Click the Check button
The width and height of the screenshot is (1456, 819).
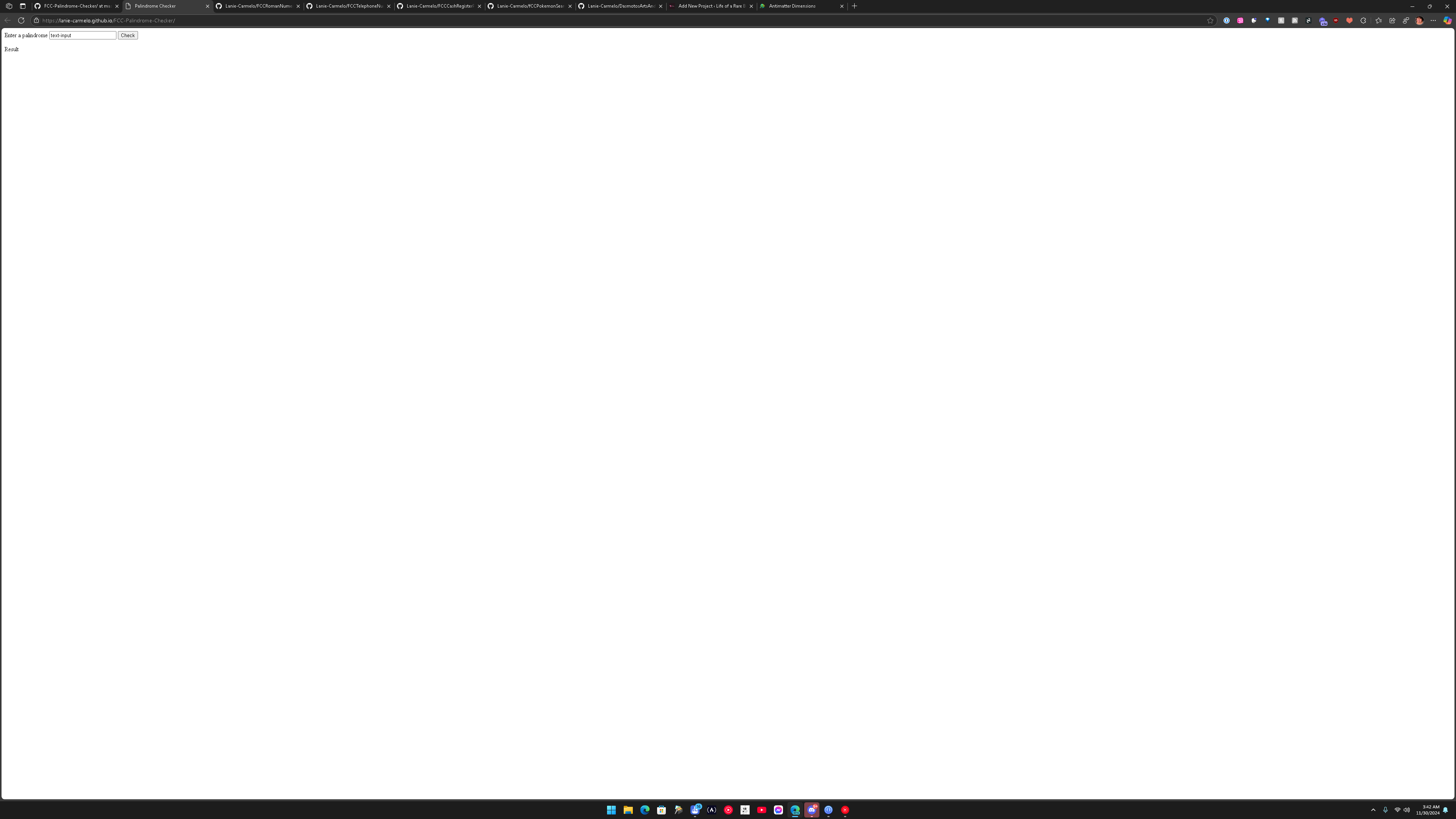[128, 35]
